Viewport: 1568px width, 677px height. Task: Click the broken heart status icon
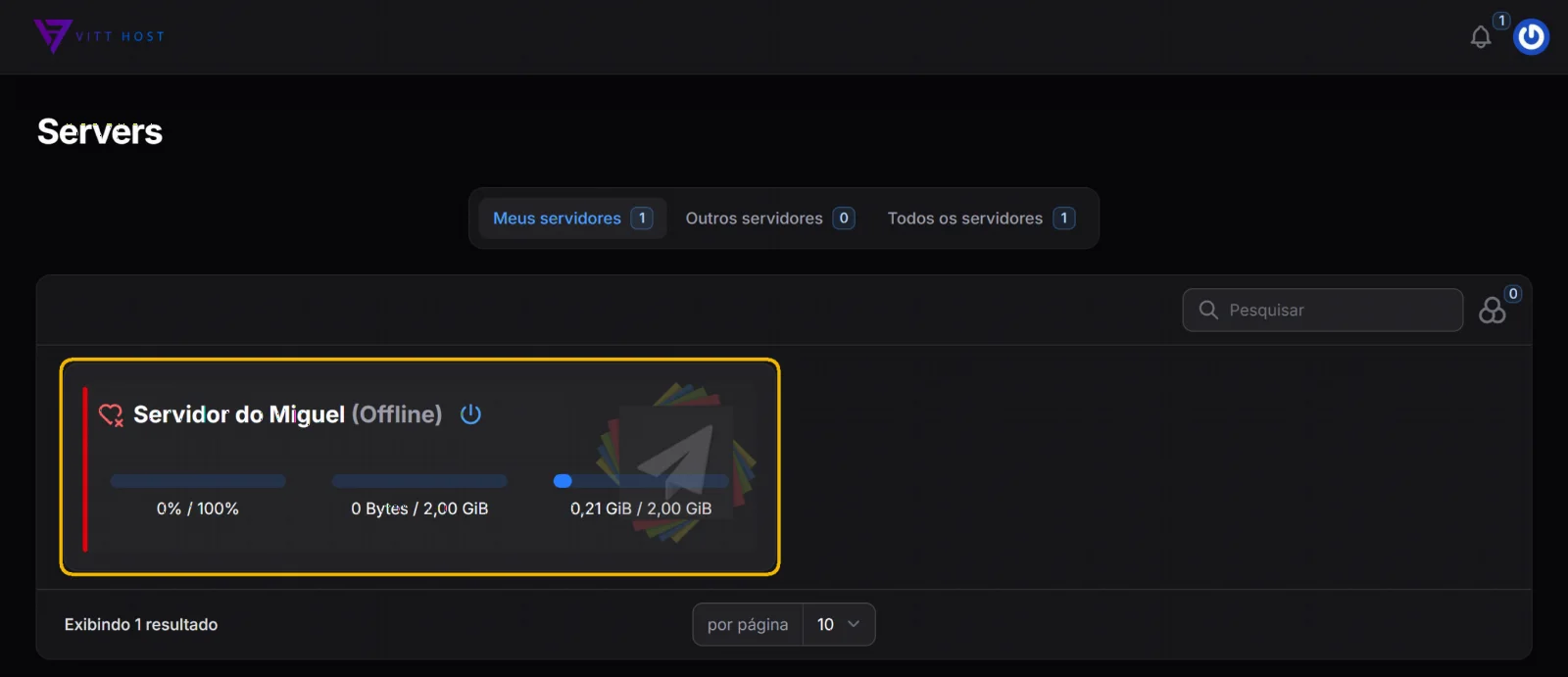tap(111, 415)
